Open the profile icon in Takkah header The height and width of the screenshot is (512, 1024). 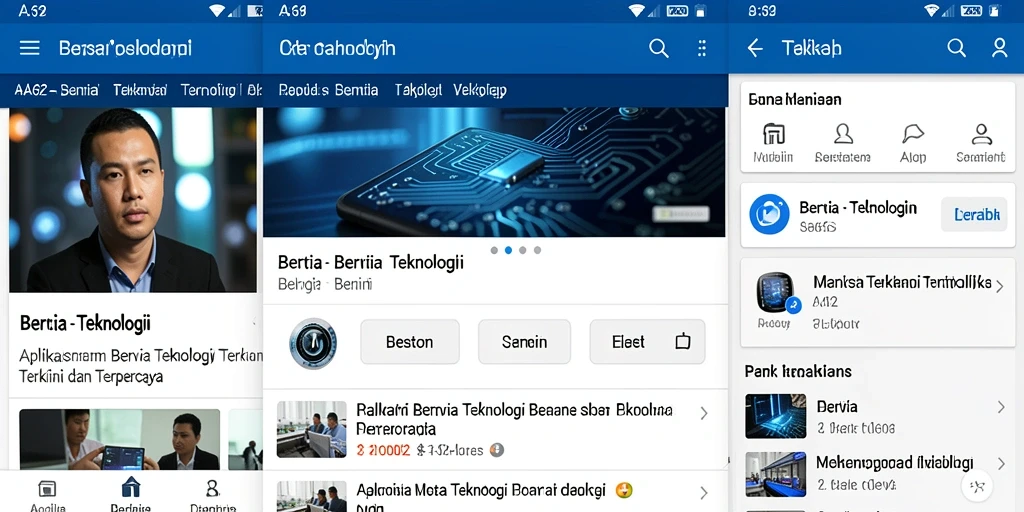point(999,48)
